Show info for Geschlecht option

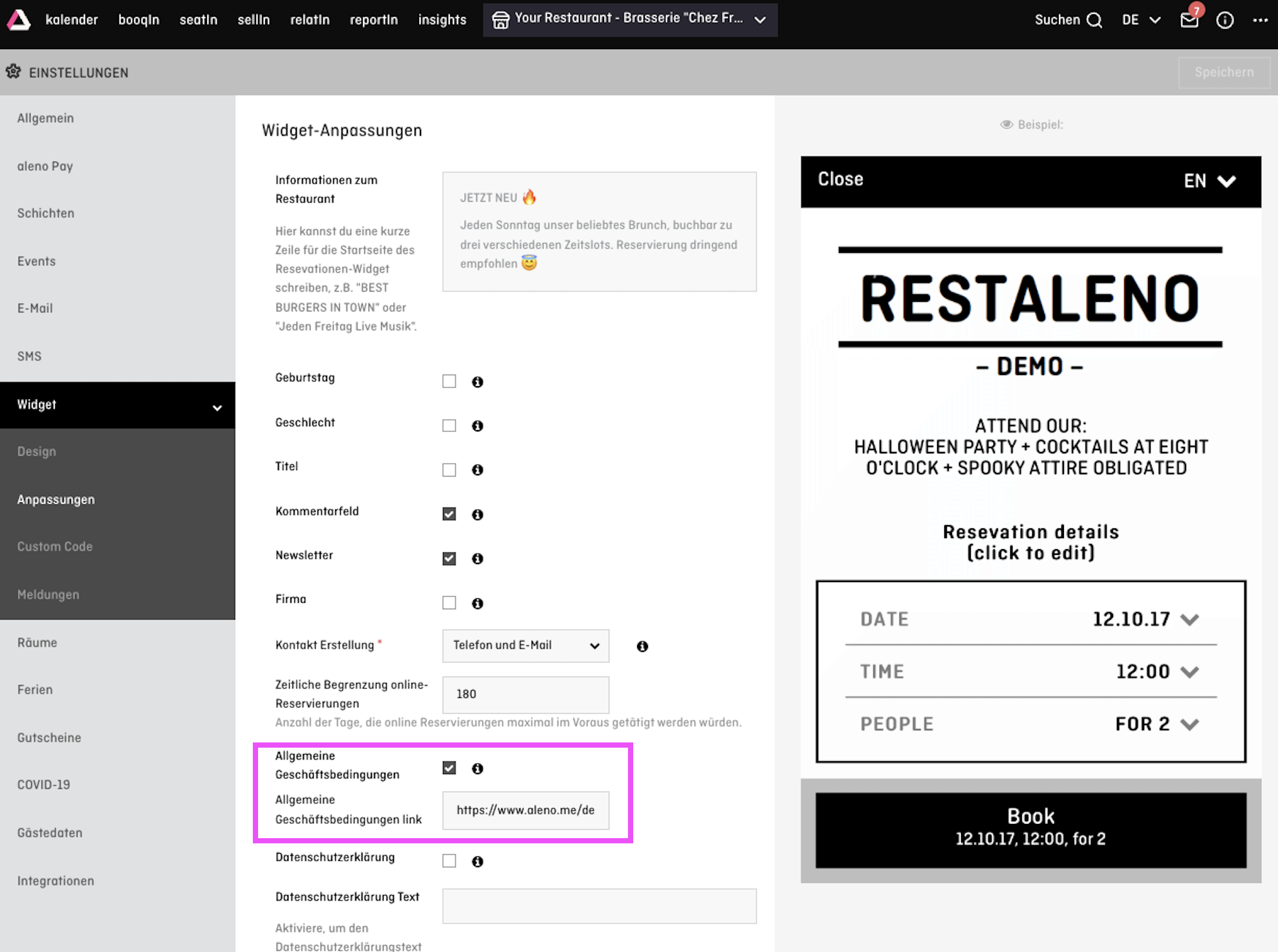(477, 426)
